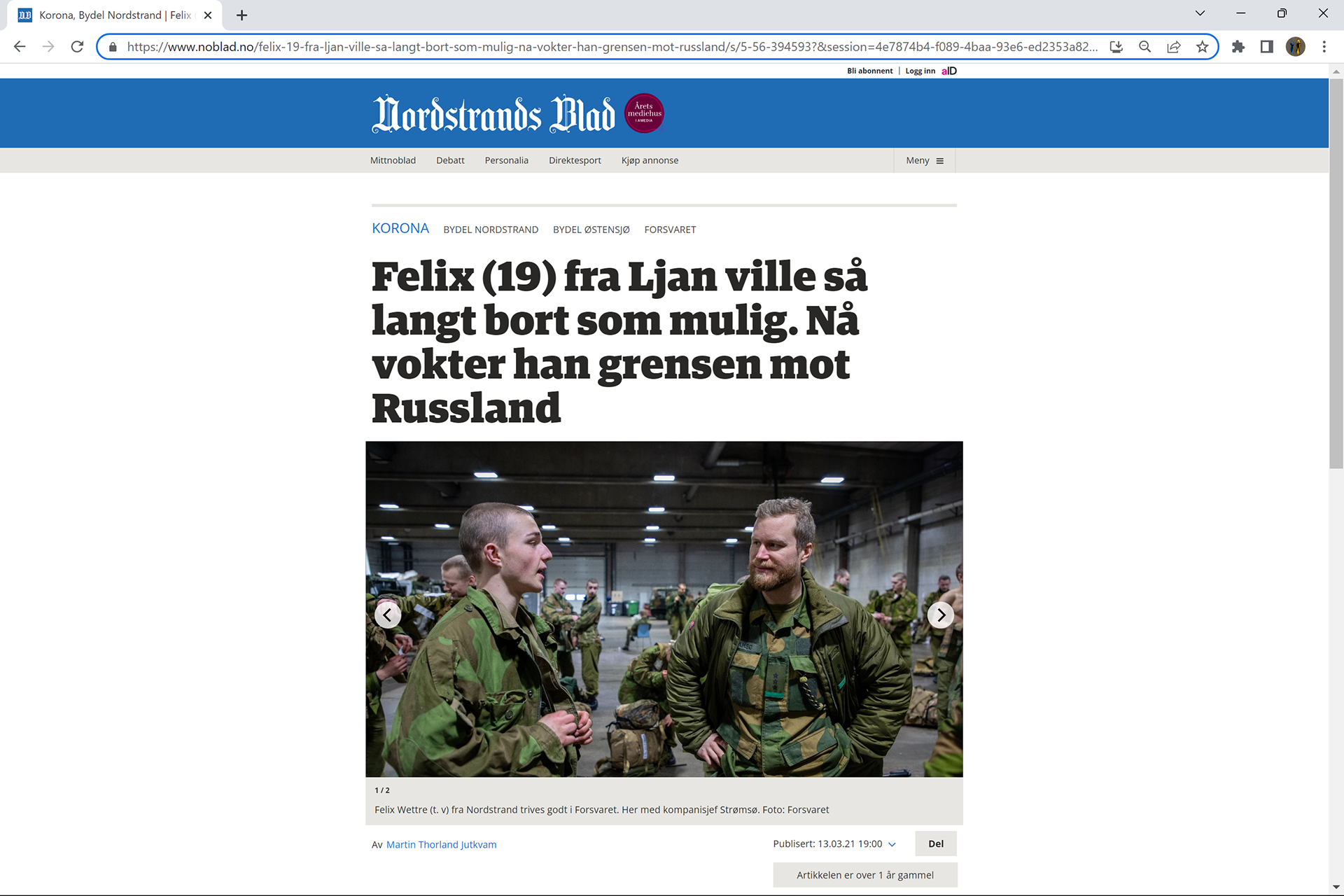Image resolution: width=1344 pixels, height=896 pixels.
Task: Click the Nordstrands Blad logo
Action: (x=493, y=114)
